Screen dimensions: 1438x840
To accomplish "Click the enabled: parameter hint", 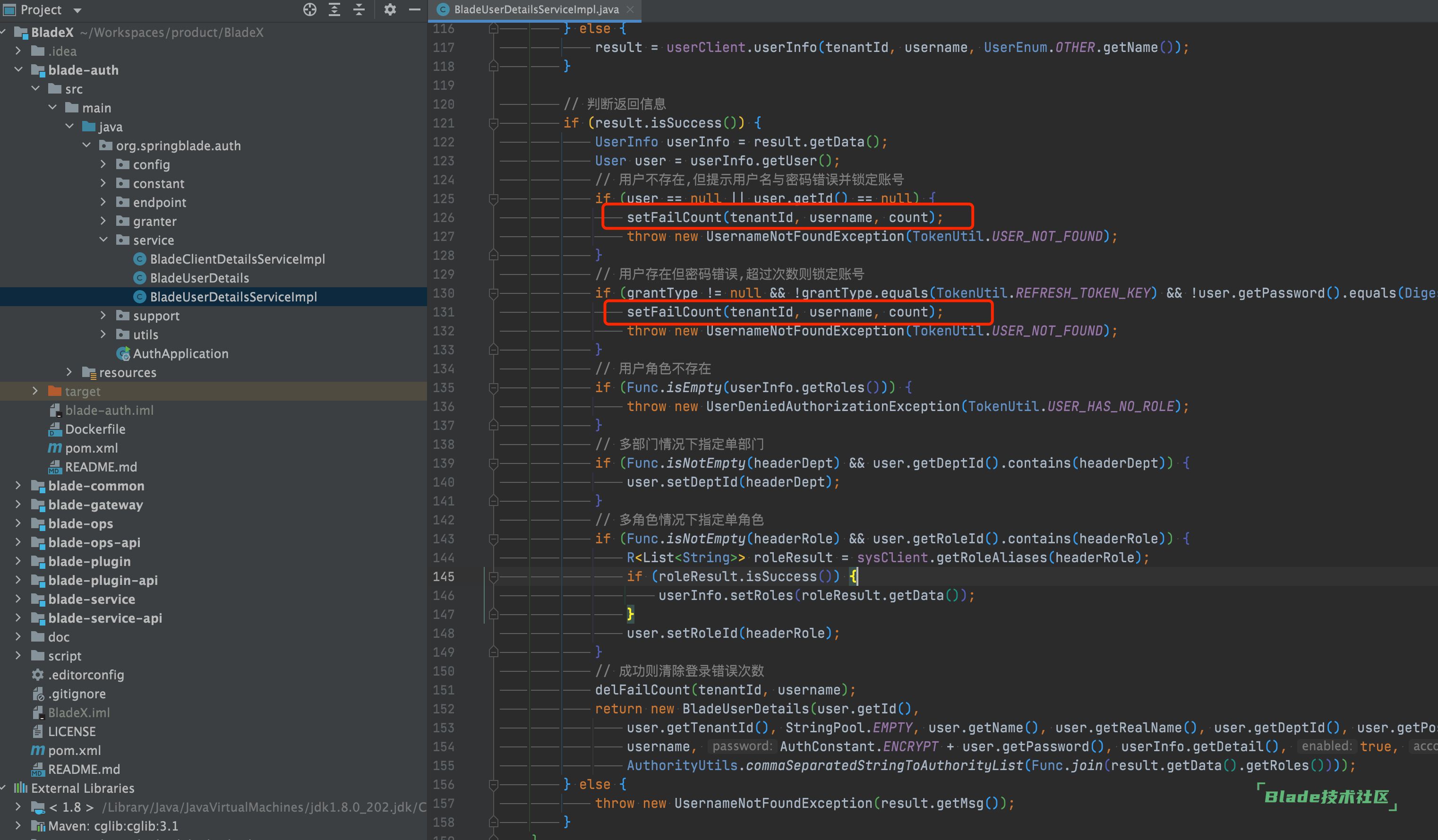I will (1326, 746).
